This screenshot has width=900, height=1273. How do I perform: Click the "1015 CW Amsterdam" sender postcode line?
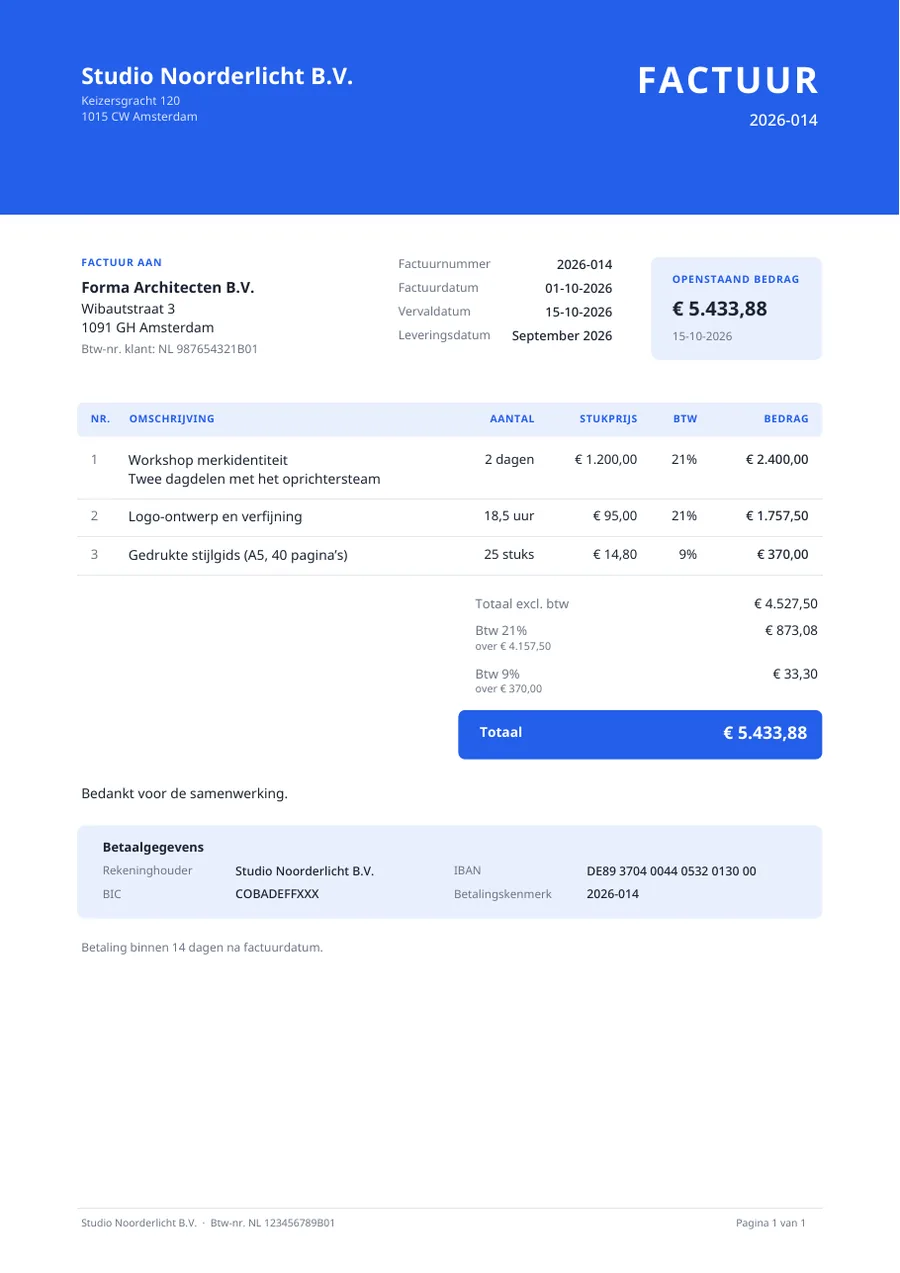139,116
